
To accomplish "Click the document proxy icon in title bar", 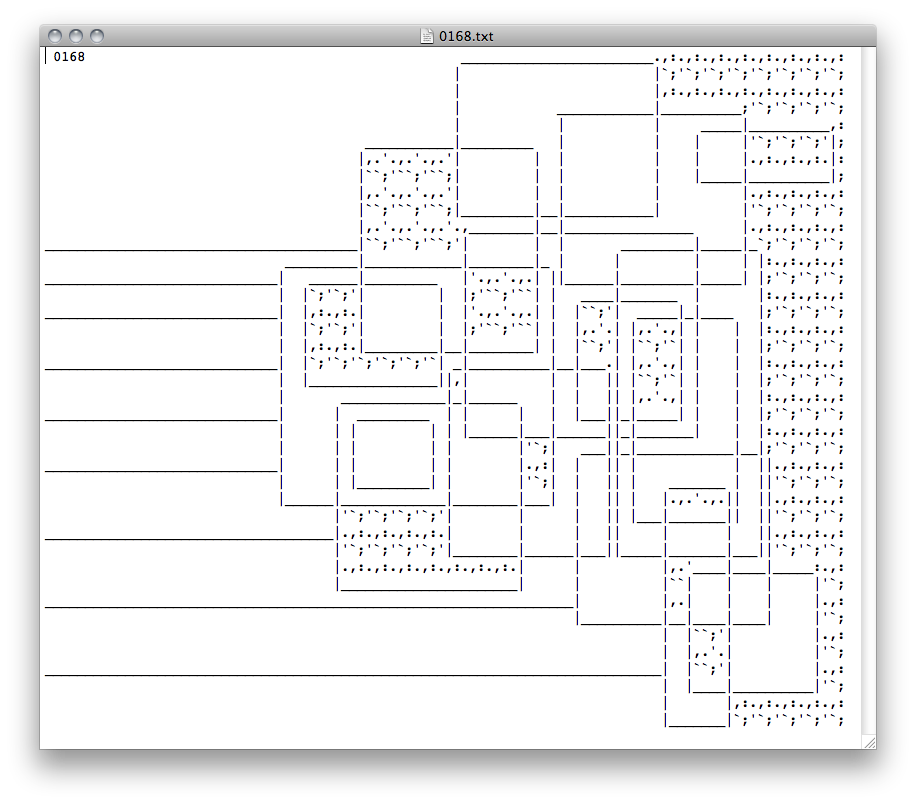I will coord(427,36).
